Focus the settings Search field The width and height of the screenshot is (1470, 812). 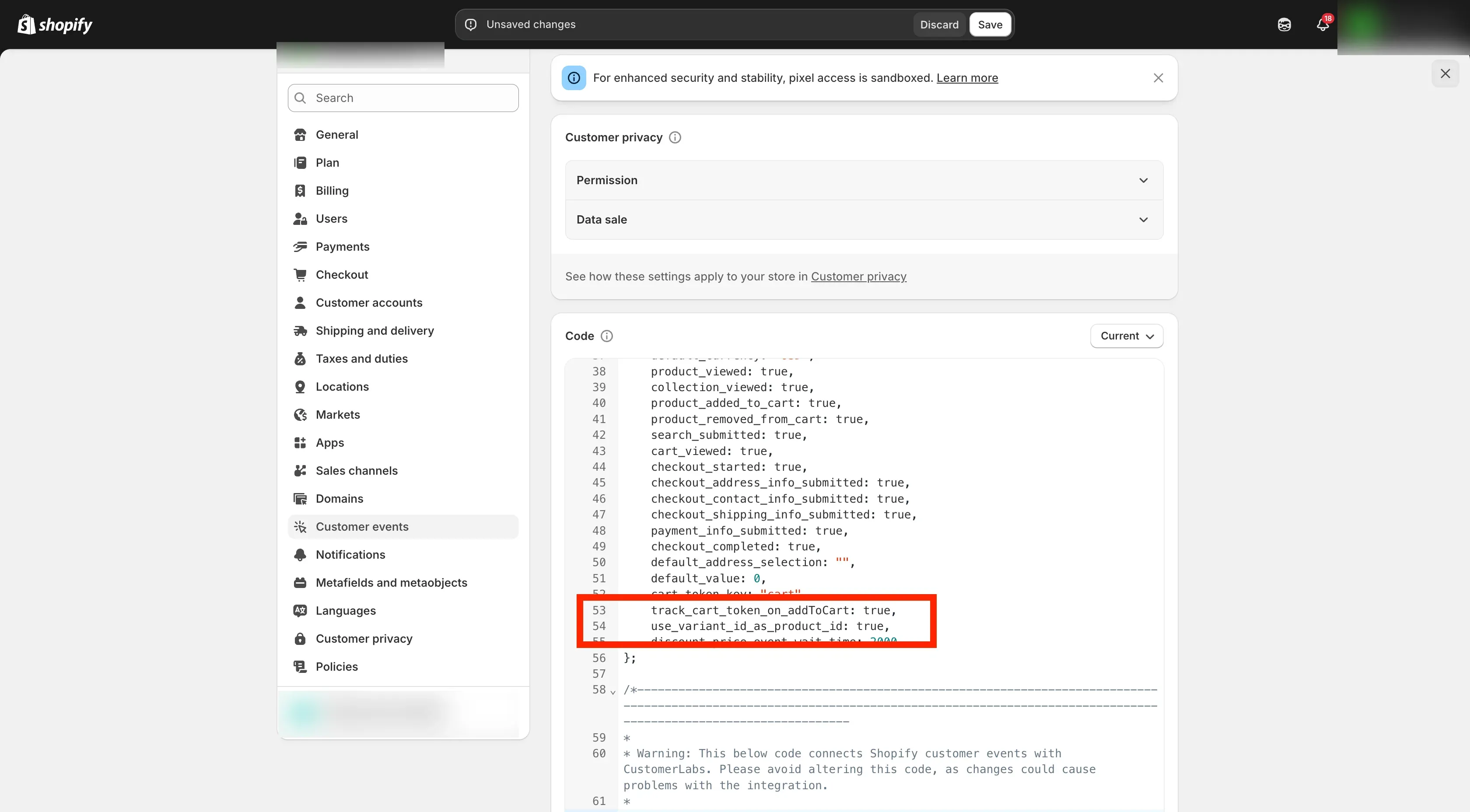click(x=403, y=98)
